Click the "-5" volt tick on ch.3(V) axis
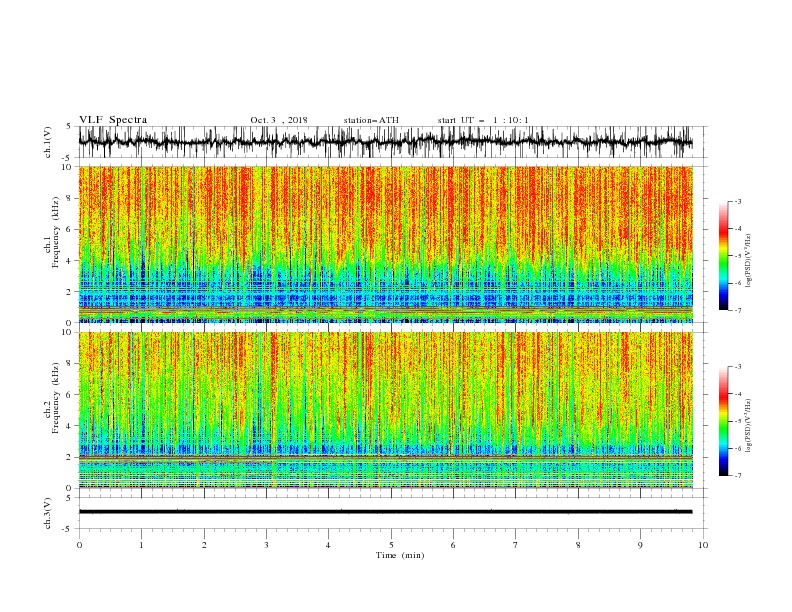Viewport: 792px width, 612px height. pyautogui.click(x=67, y=529)
